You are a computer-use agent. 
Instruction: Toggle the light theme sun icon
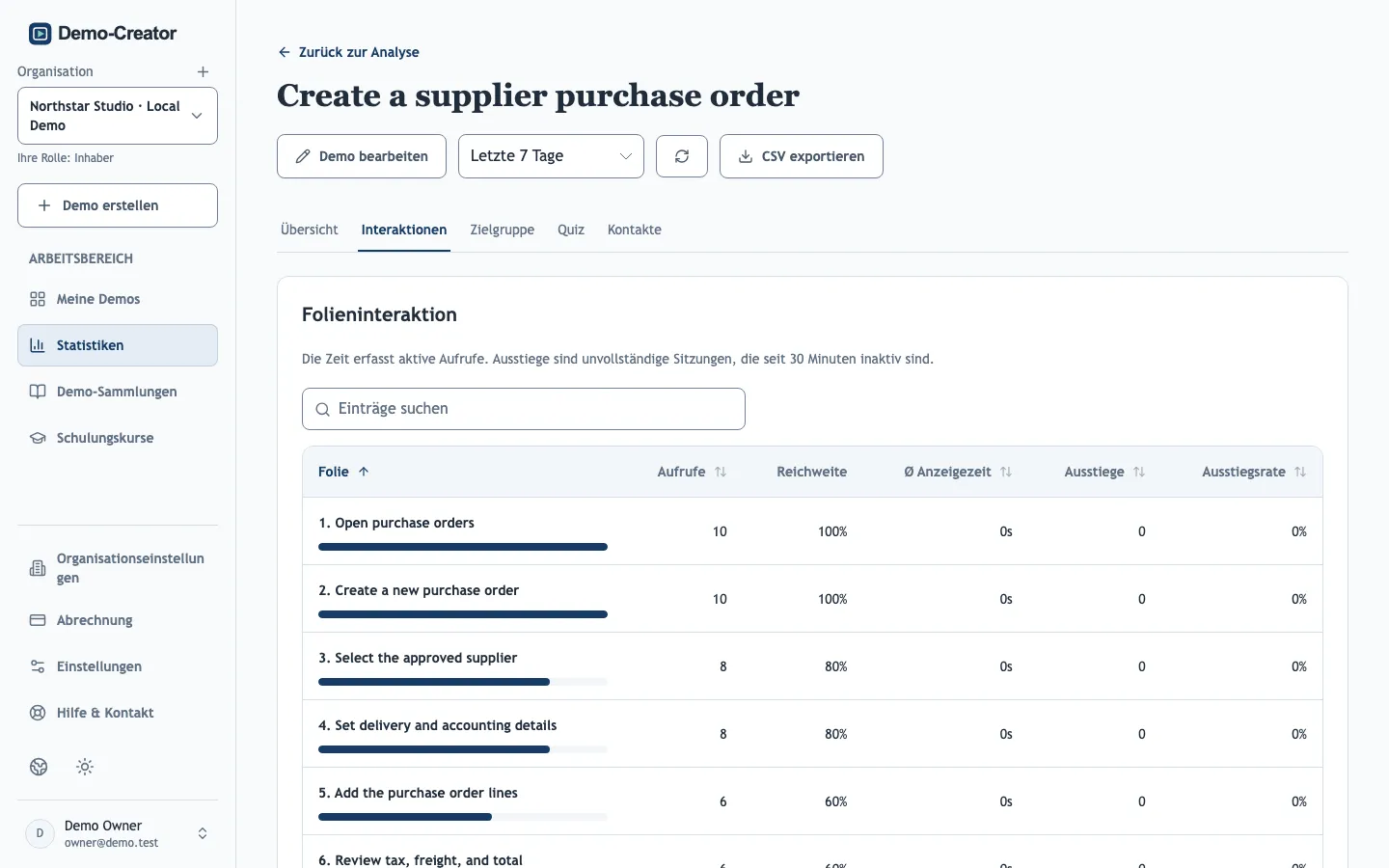[x=85, y=767]
